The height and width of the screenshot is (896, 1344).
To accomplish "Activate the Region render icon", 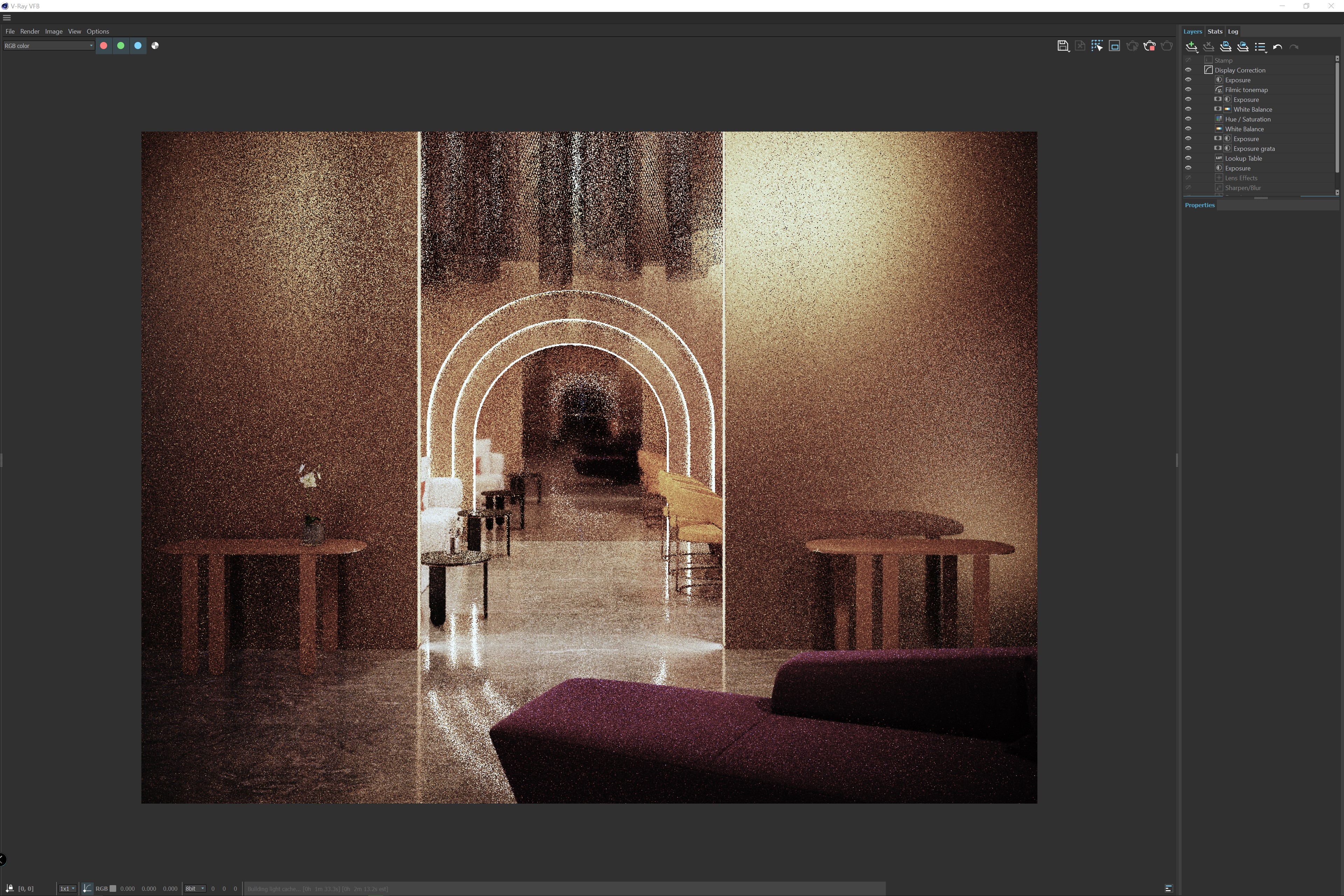I will click(1114, 46).
